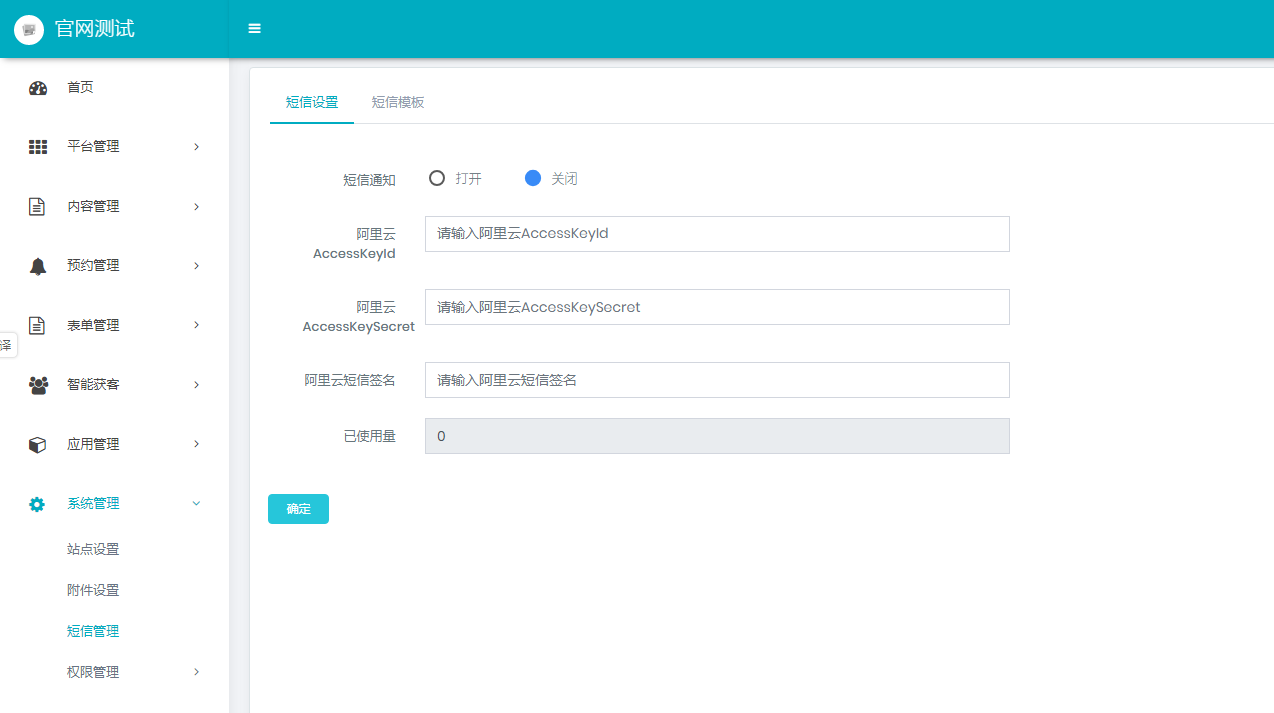Click the hamburger menu icon in header

coord(254,28)
